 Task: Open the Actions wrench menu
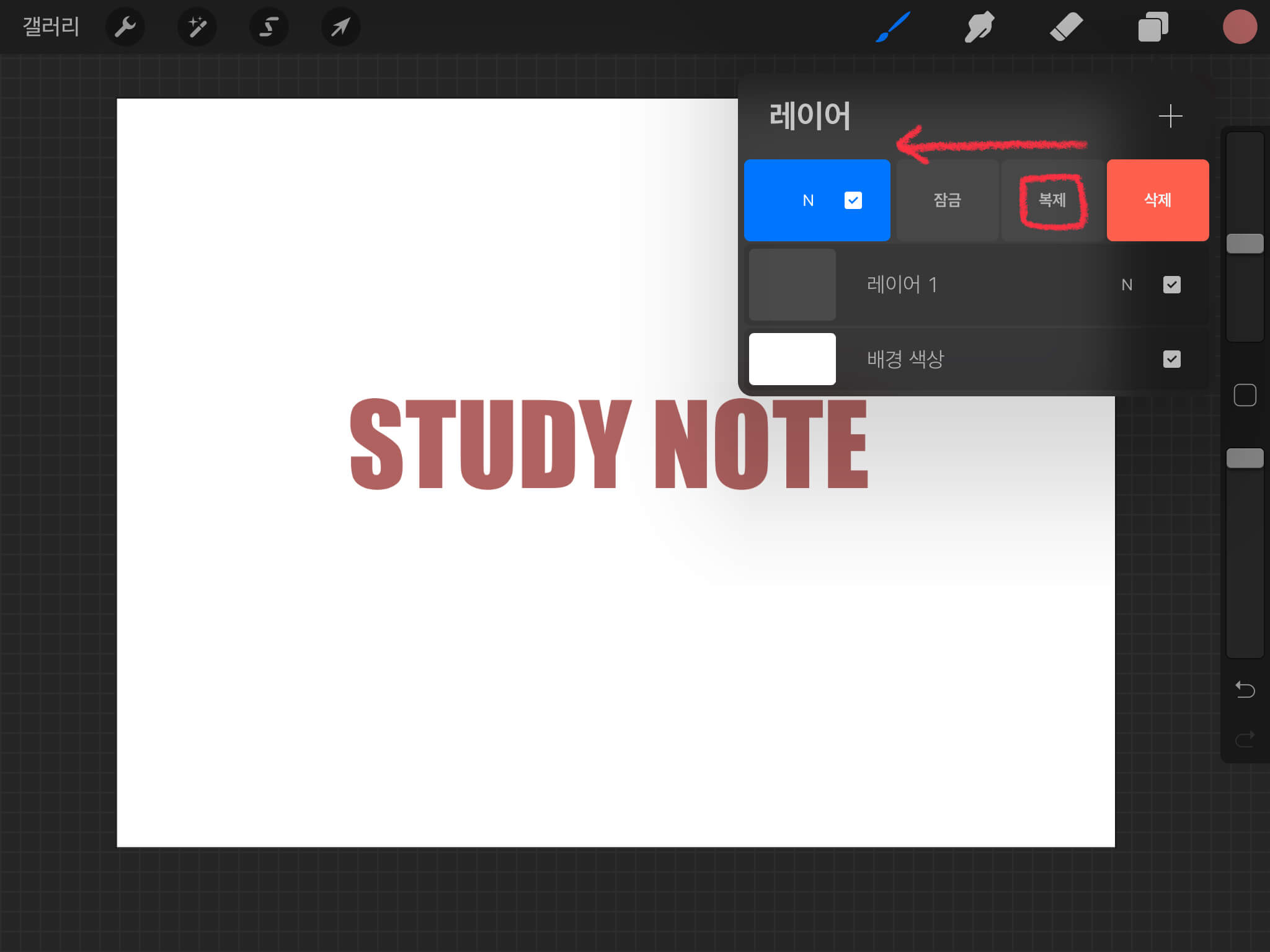click(125, 27)
